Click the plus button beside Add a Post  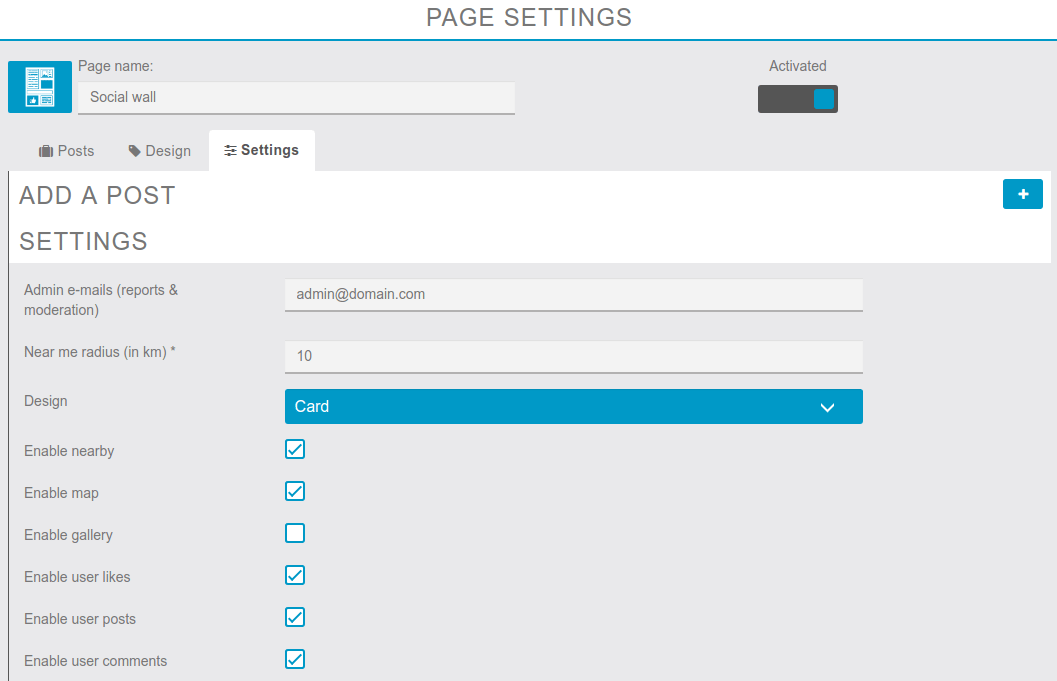1023,194
